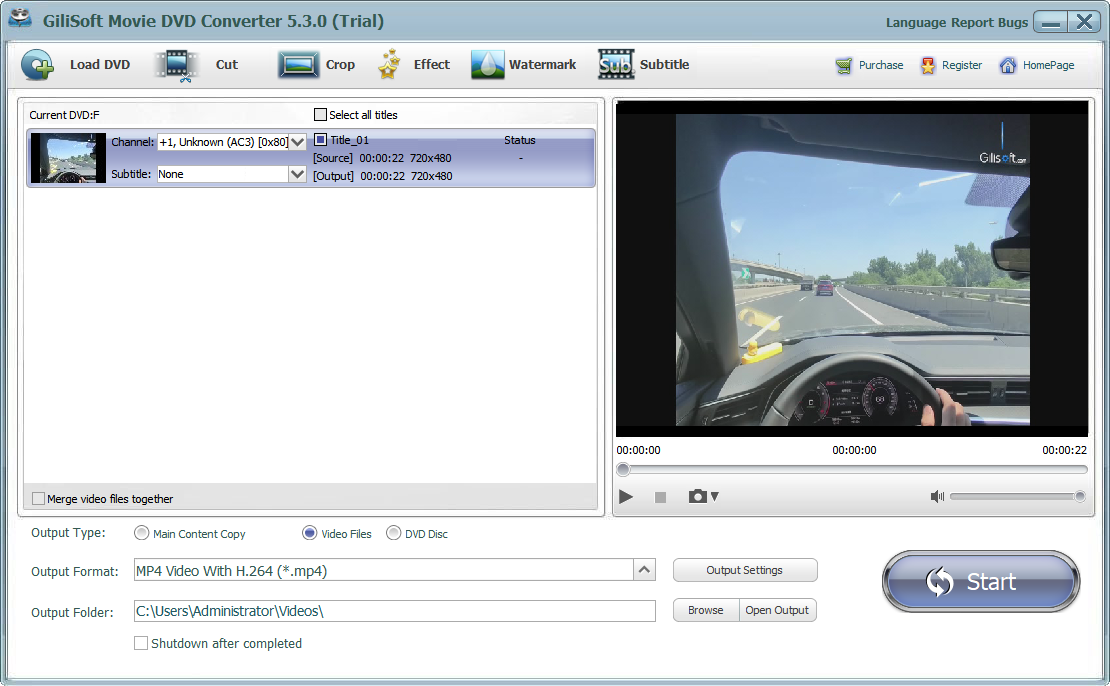This screenshot has width=1110, height=686.
Task: Click the Register link text
Action: (962, 65)
